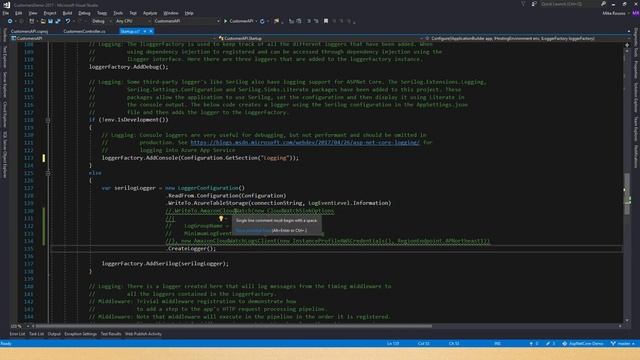Open the Output panel tab
The width and height of the screenshot is (640, 360).
pyautogui.click(x=54, y=334)
